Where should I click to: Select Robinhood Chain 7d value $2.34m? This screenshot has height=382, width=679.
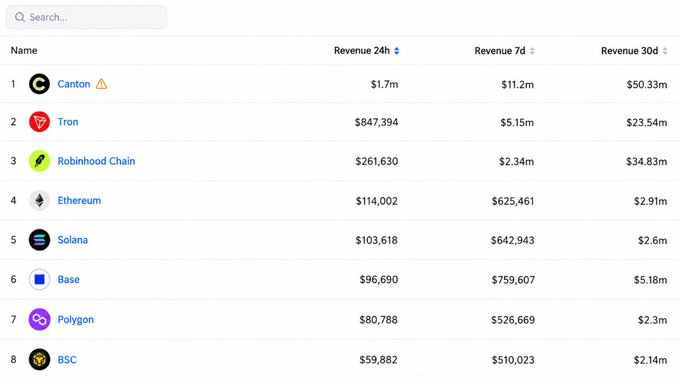click(516, 161)
